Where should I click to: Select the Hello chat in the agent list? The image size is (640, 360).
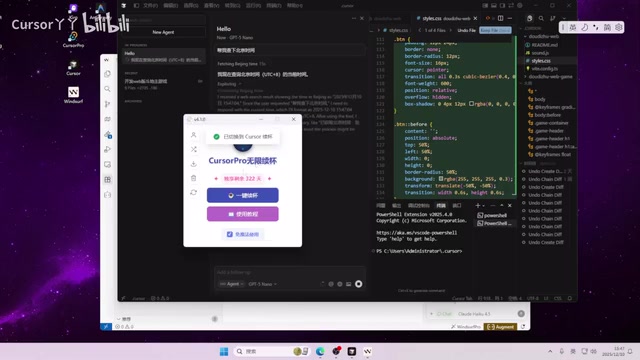(163, 56)
